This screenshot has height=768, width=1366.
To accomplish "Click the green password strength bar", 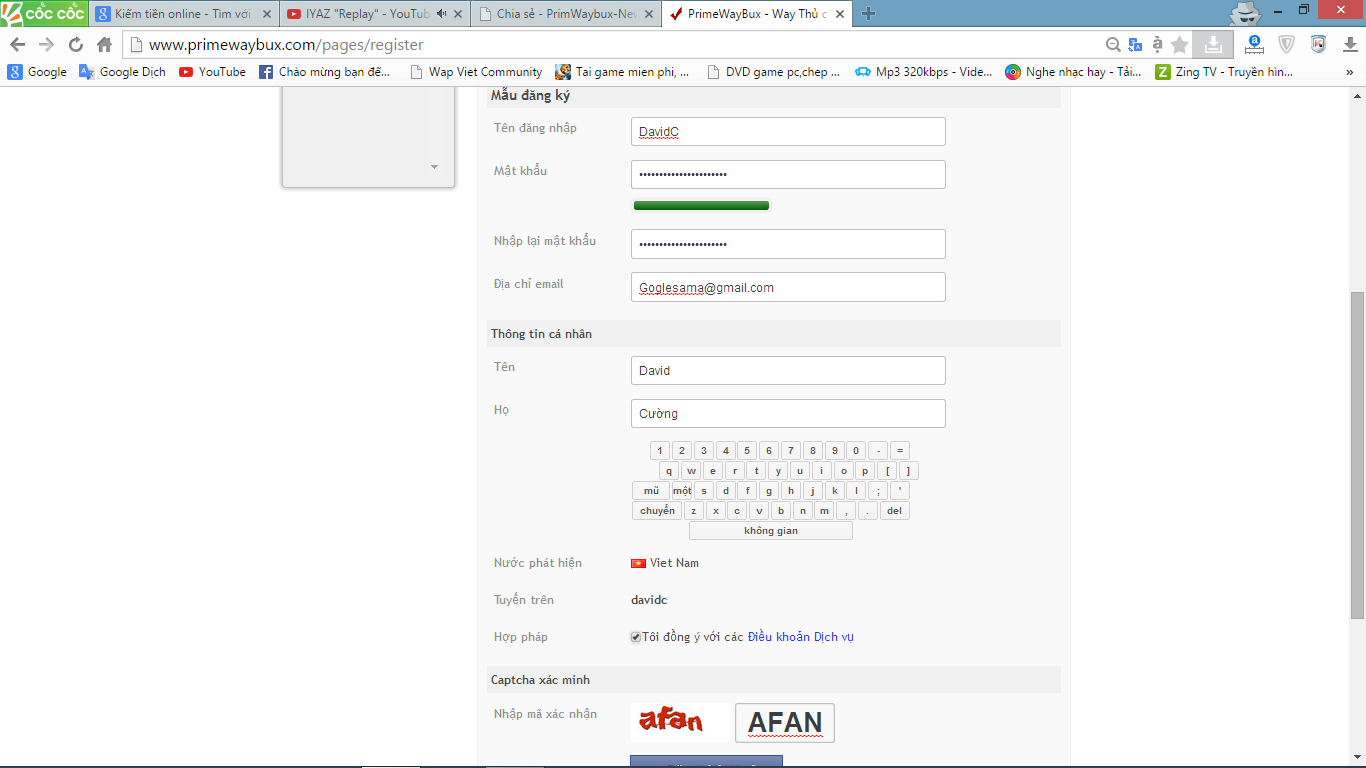I will point(701,206).
